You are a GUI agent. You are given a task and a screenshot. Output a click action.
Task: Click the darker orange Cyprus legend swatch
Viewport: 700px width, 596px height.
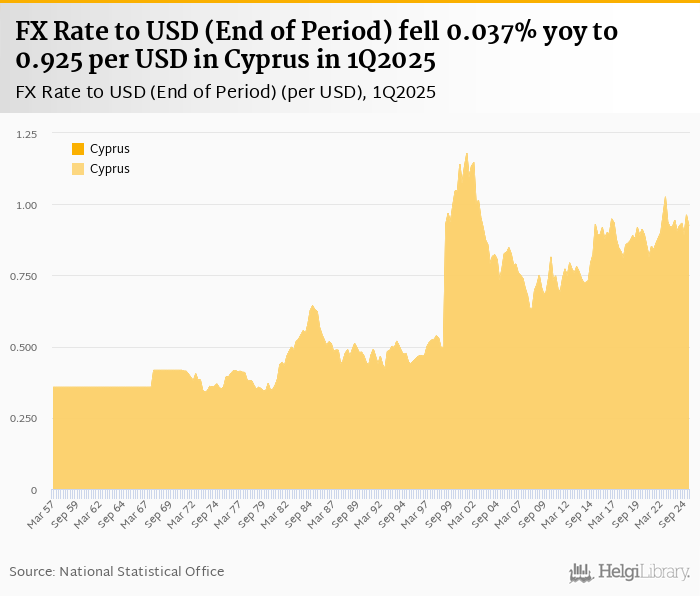pos(78,149)
